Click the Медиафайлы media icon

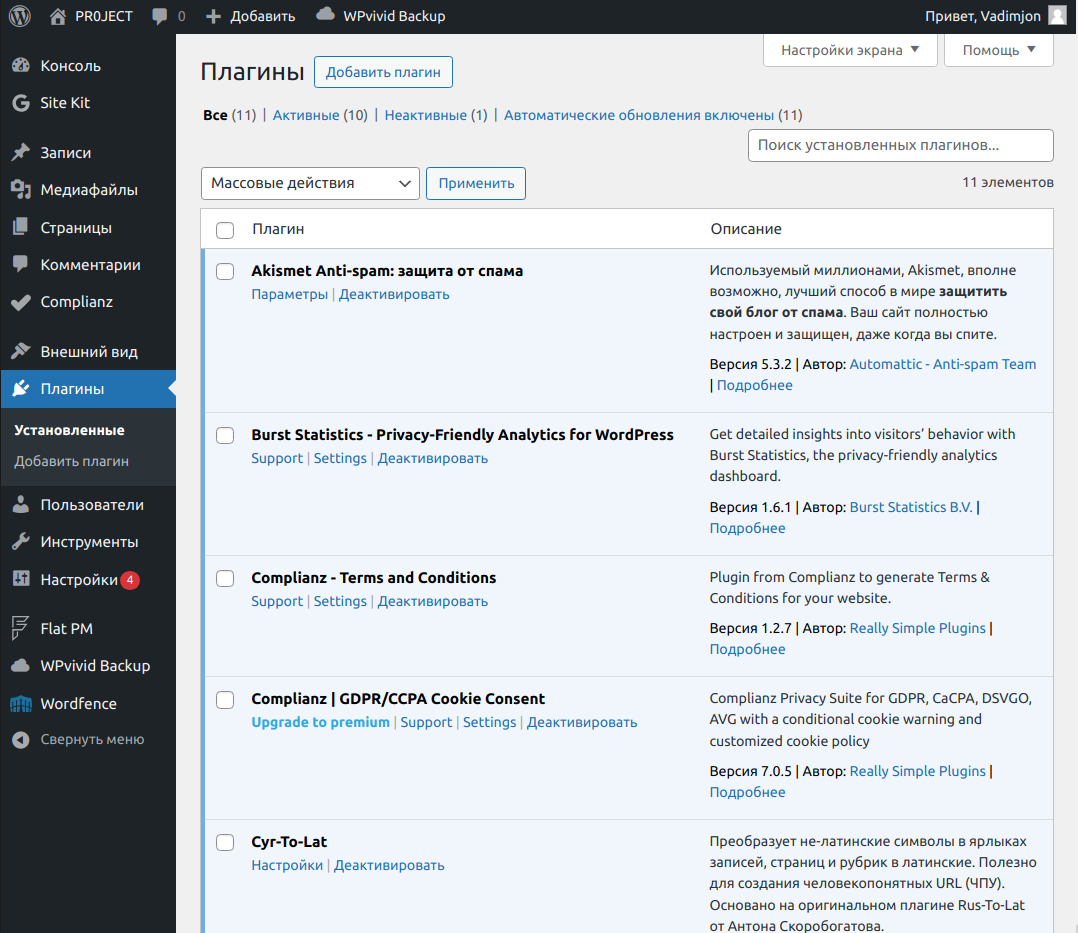(21, 189)
